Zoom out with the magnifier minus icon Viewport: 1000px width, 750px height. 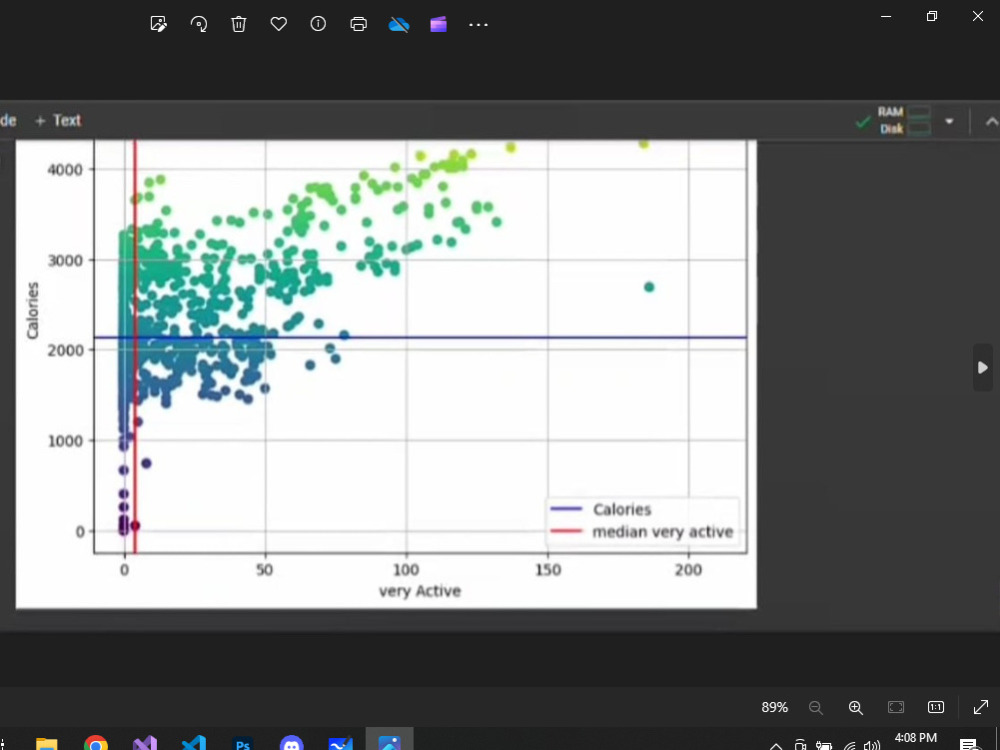[816, 707]
